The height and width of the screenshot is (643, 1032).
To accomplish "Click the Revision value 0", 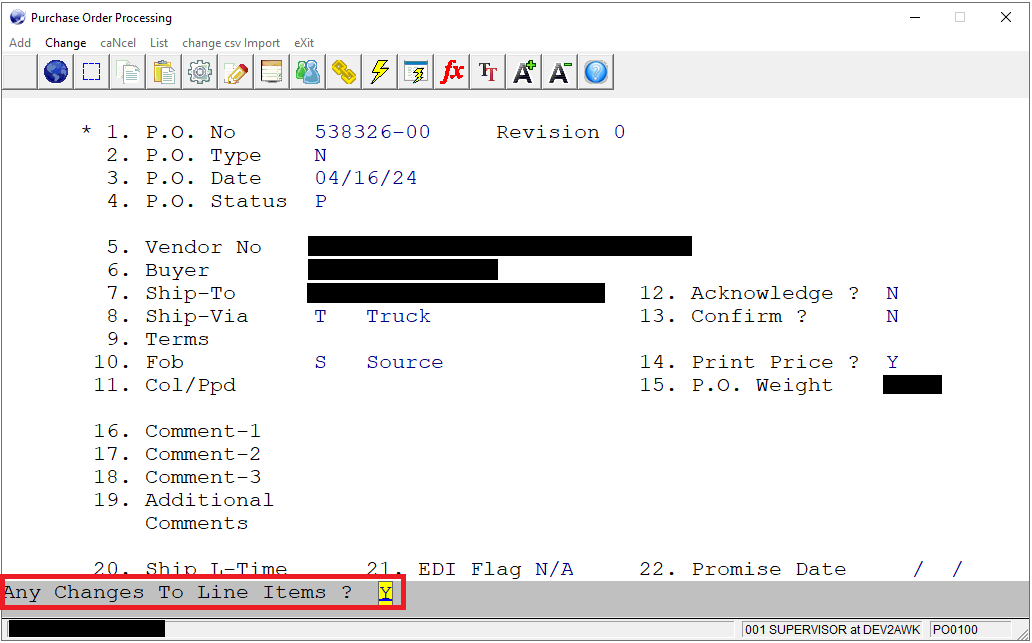I will point(619,132).
